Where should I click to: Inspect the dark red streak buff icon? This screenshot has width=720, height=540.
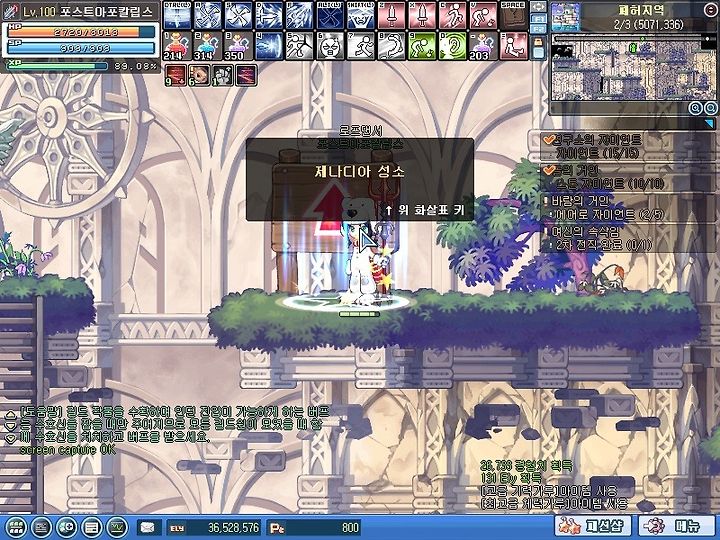point(246,75)
